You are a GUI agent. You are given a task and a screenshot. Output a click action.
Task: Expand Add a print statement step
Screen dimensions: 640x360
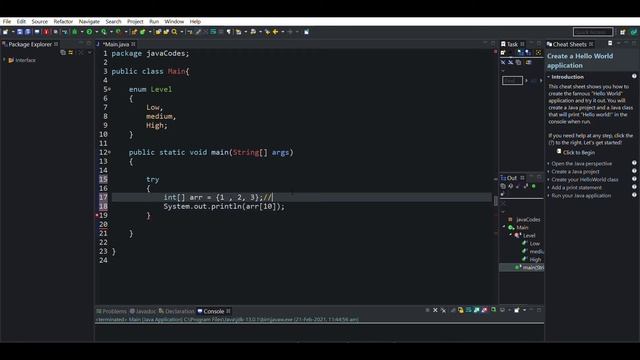[x=549, y=188]
